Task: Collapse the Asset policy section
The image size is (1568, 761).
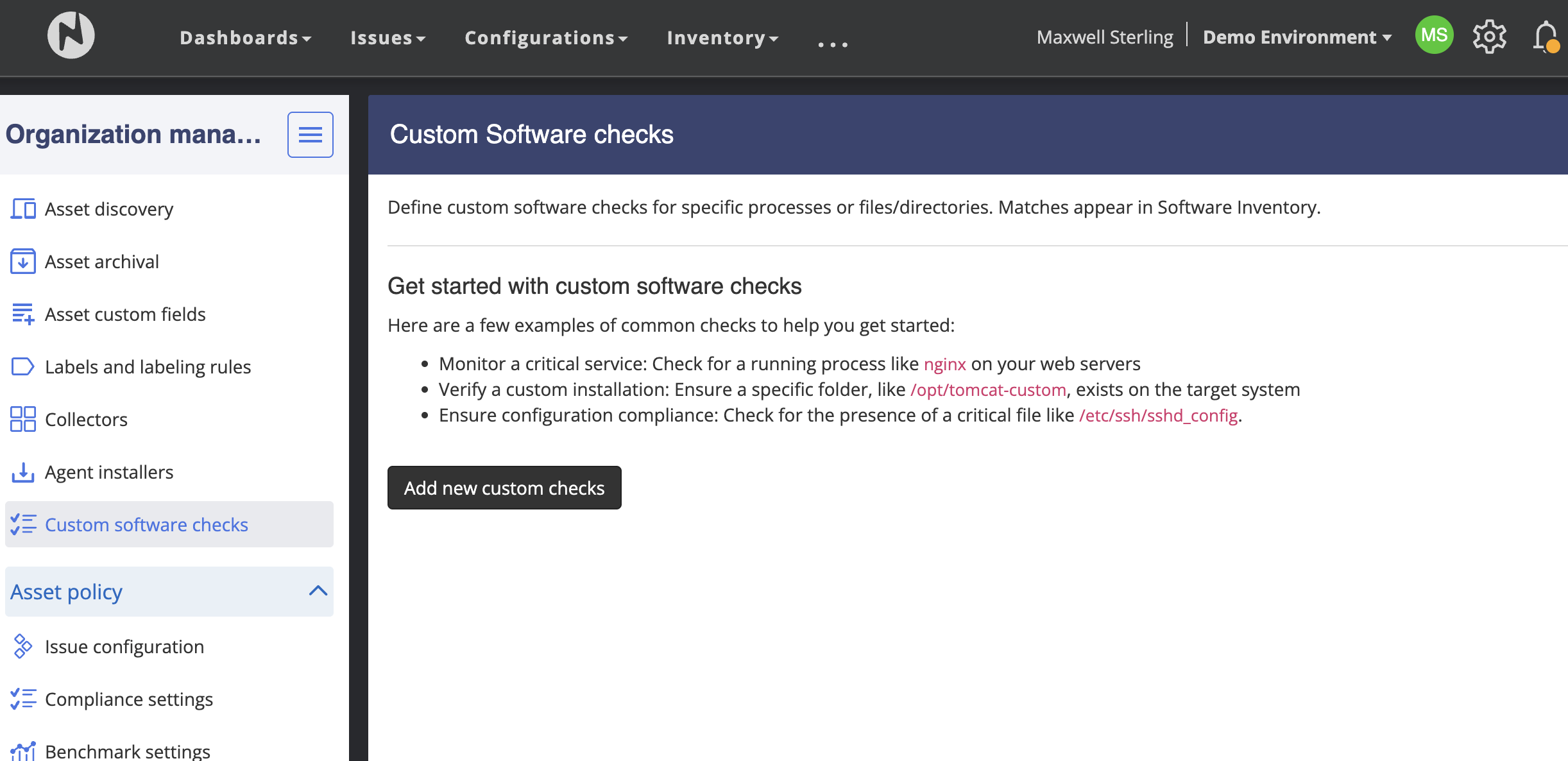Action: (318, 591)
